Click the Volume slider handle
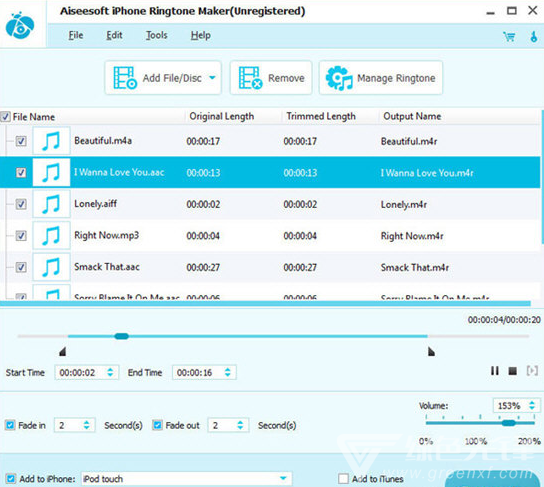Viewport: 544px width, 487px height. 509,422
